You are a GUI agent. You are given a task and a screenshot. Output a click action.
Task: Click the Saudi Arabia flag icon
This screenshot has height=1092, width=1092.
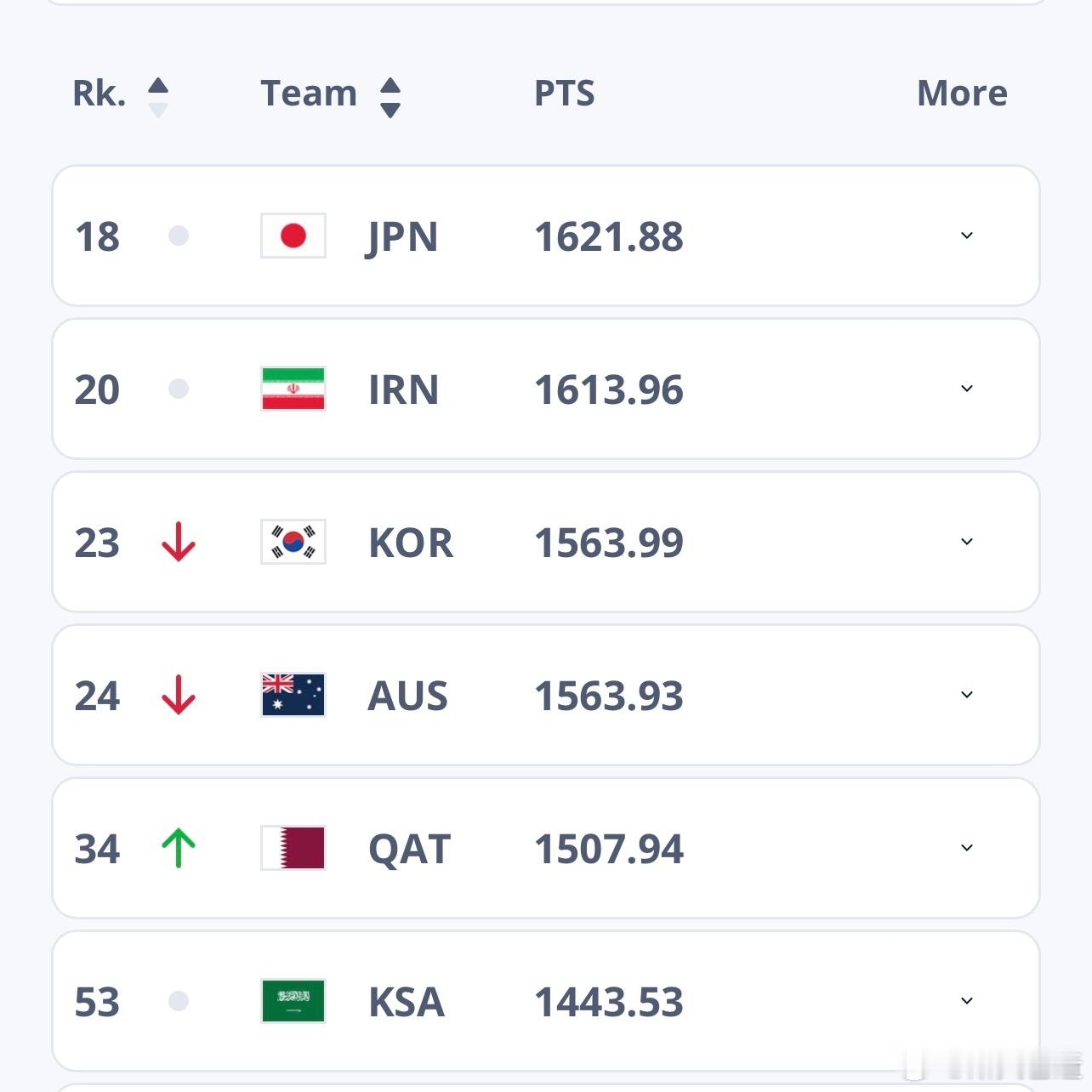[293, 1001]
